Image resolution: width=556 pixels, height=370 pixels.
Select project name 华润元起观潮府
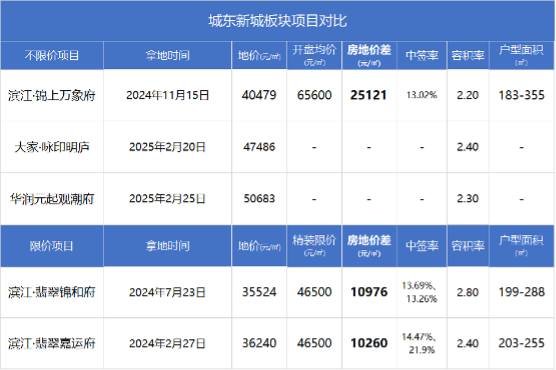(52, 199)
